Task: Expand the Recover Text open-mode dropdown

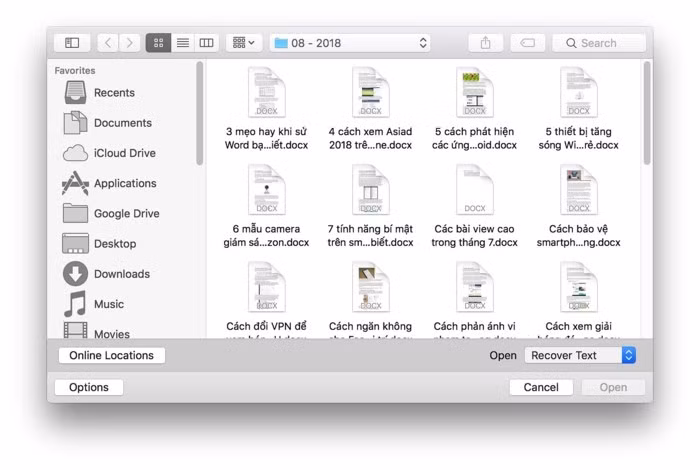Action: (579, 355)
